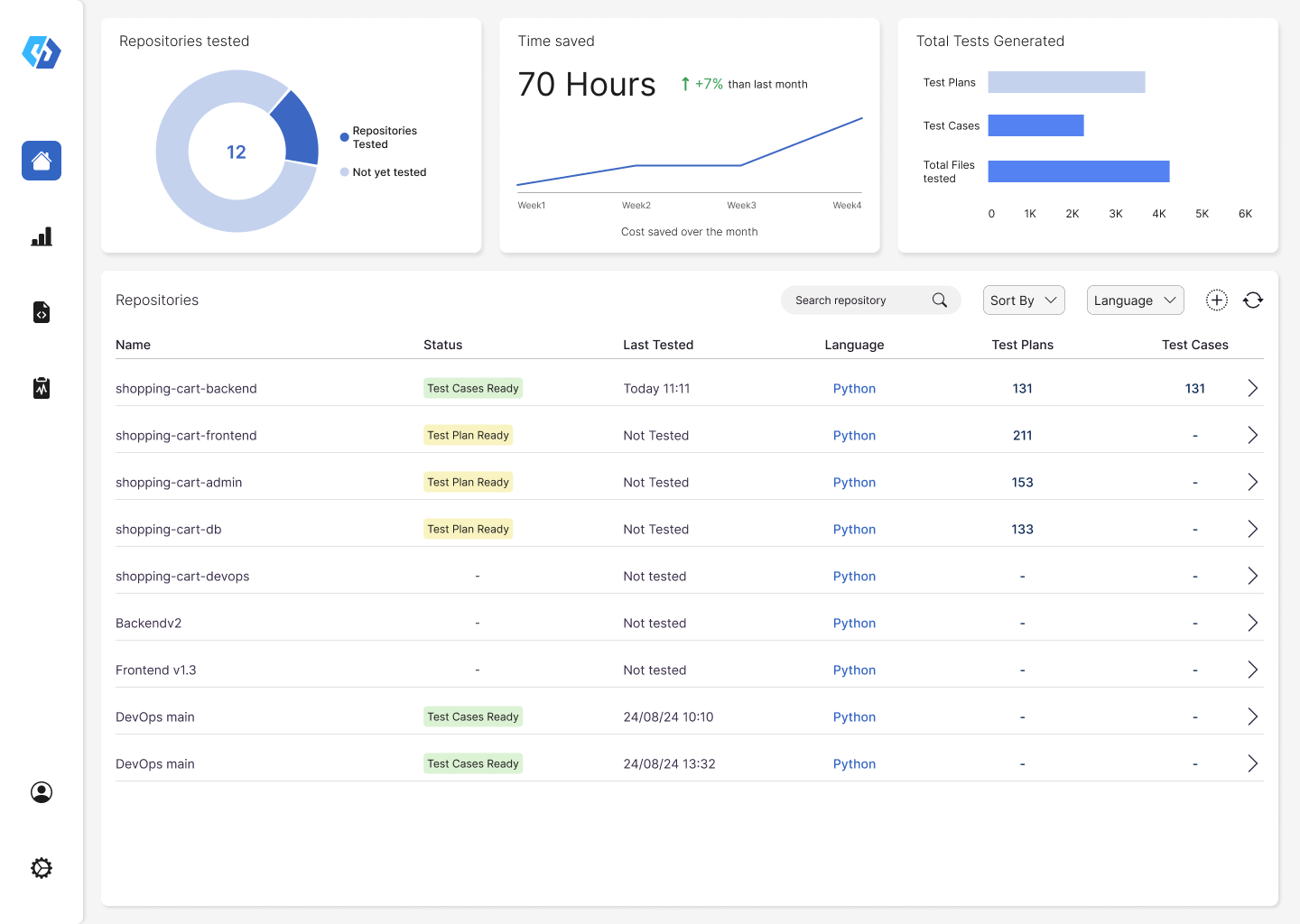Open shopping-cart-backend row arrow
The height and width of the screenshot is (924, 1300).
point(1252,388)
